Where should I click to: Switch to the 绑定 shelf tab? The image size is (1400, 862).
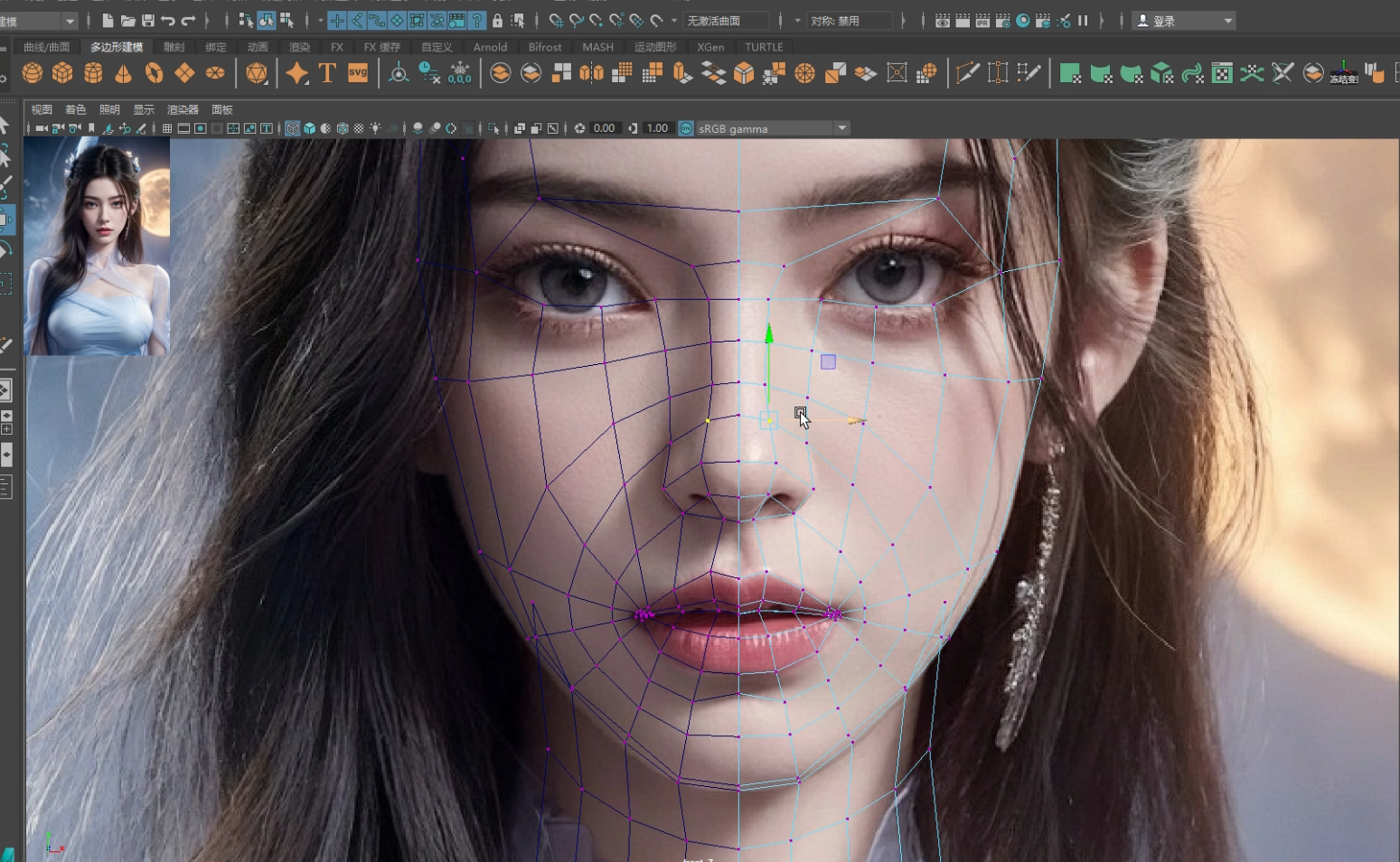[216, 47]
